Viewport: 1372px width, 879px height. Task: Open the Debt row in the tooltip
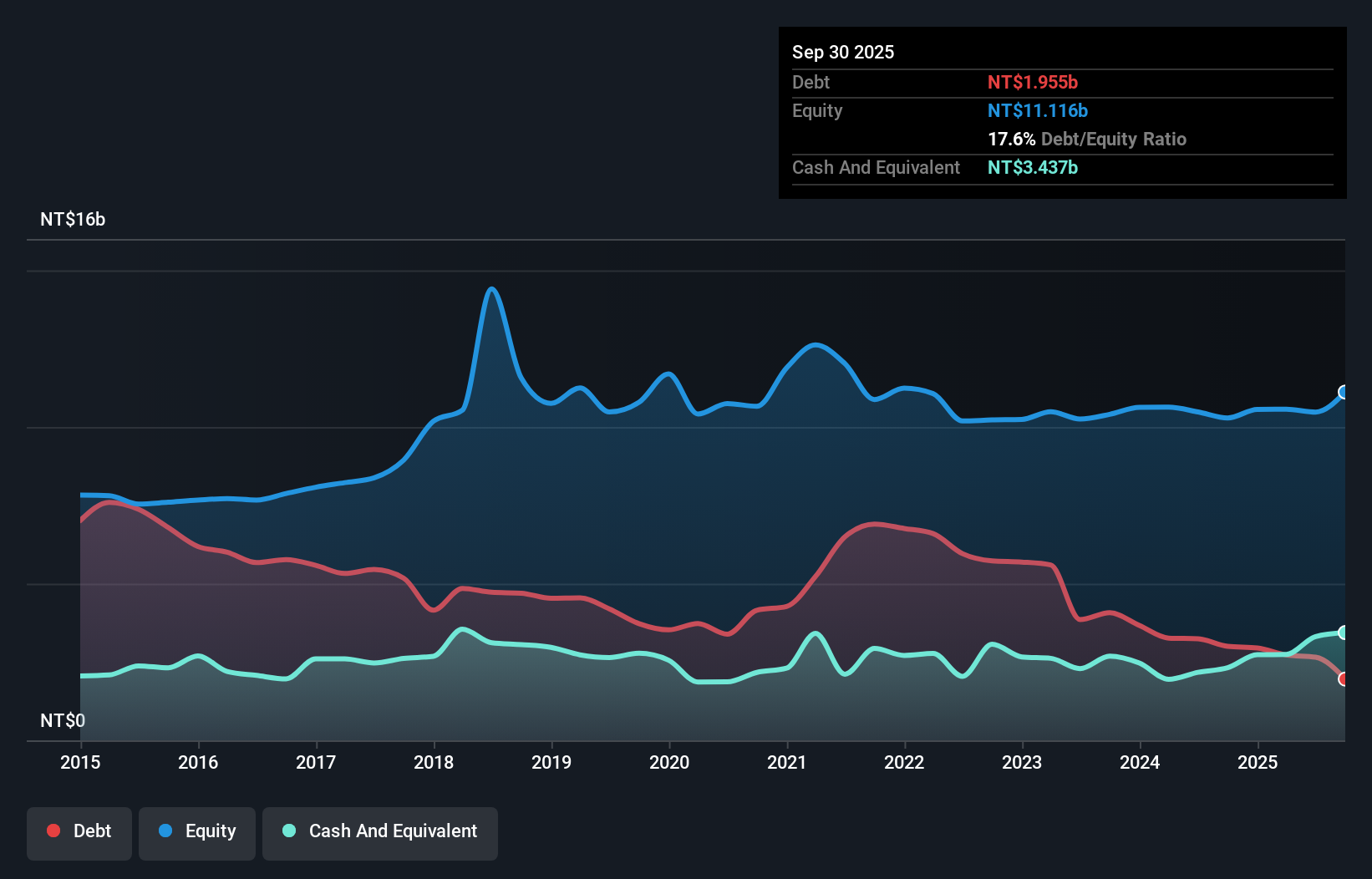coord(810,83)
